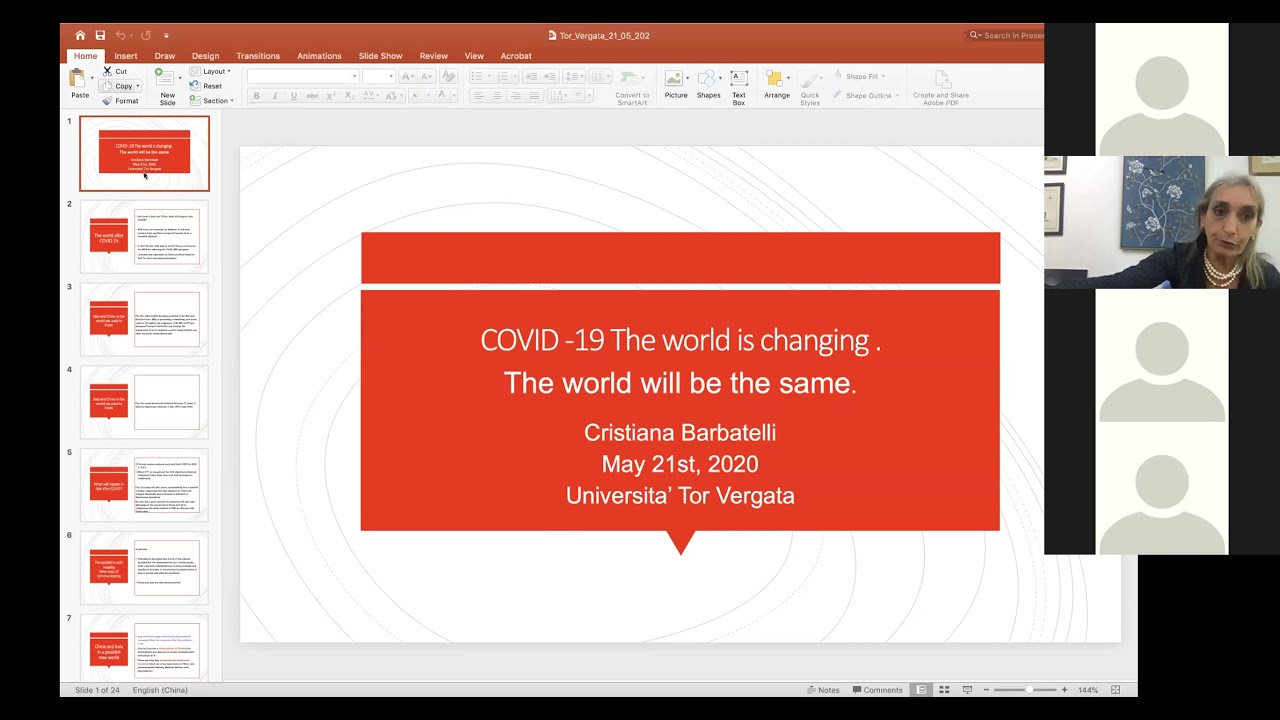
Task: Toggle Bold formatting
Action: click(257, 96)
